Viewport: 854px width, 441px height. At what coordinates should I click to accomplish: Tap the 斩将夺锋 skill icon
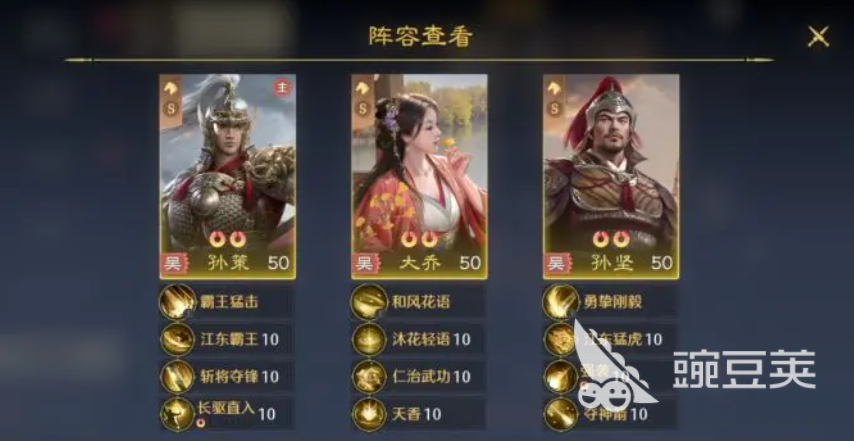point(178,376)
